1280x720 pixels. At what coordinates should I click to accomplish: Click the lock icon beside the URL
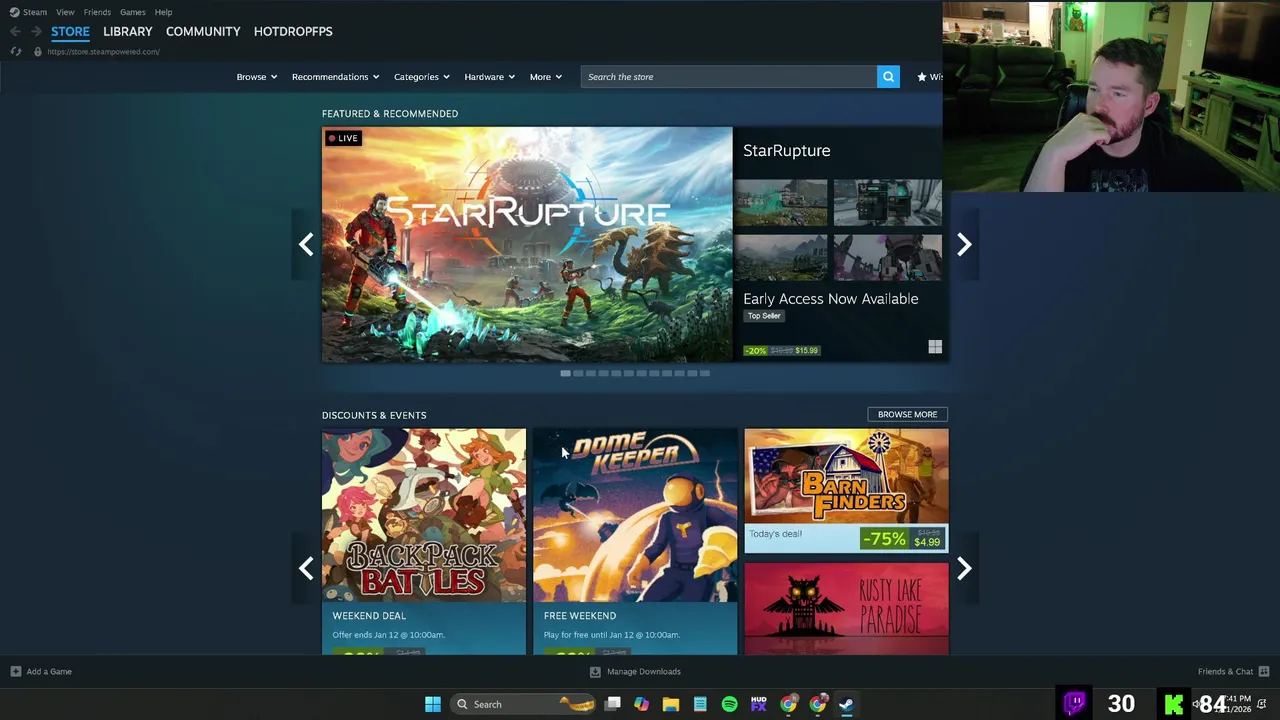tap(38, 51)
